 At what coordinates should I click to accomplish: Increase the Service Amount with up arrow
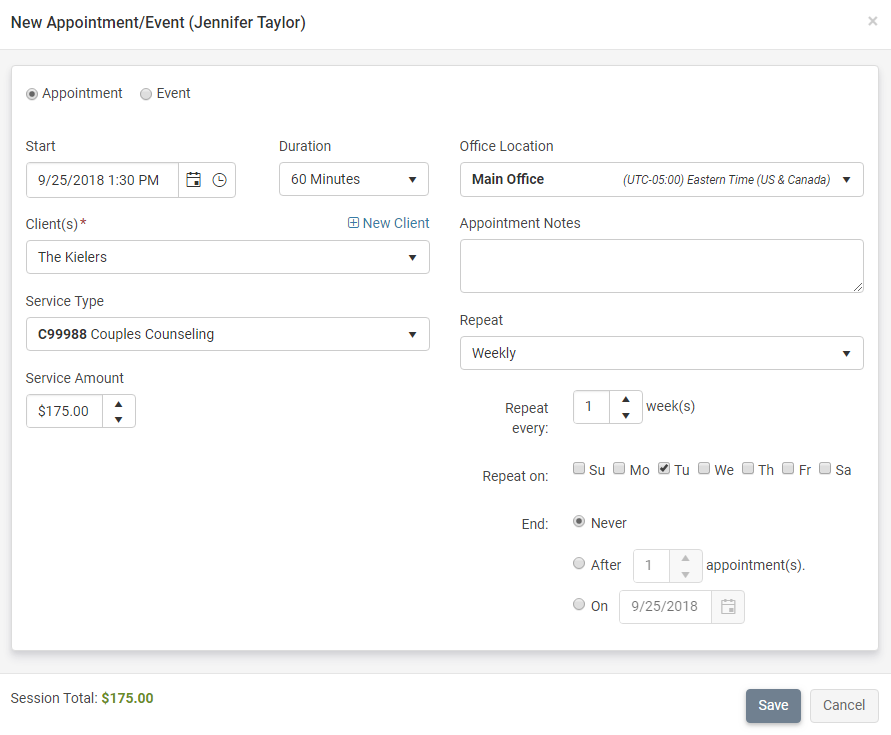coord(118,404)
